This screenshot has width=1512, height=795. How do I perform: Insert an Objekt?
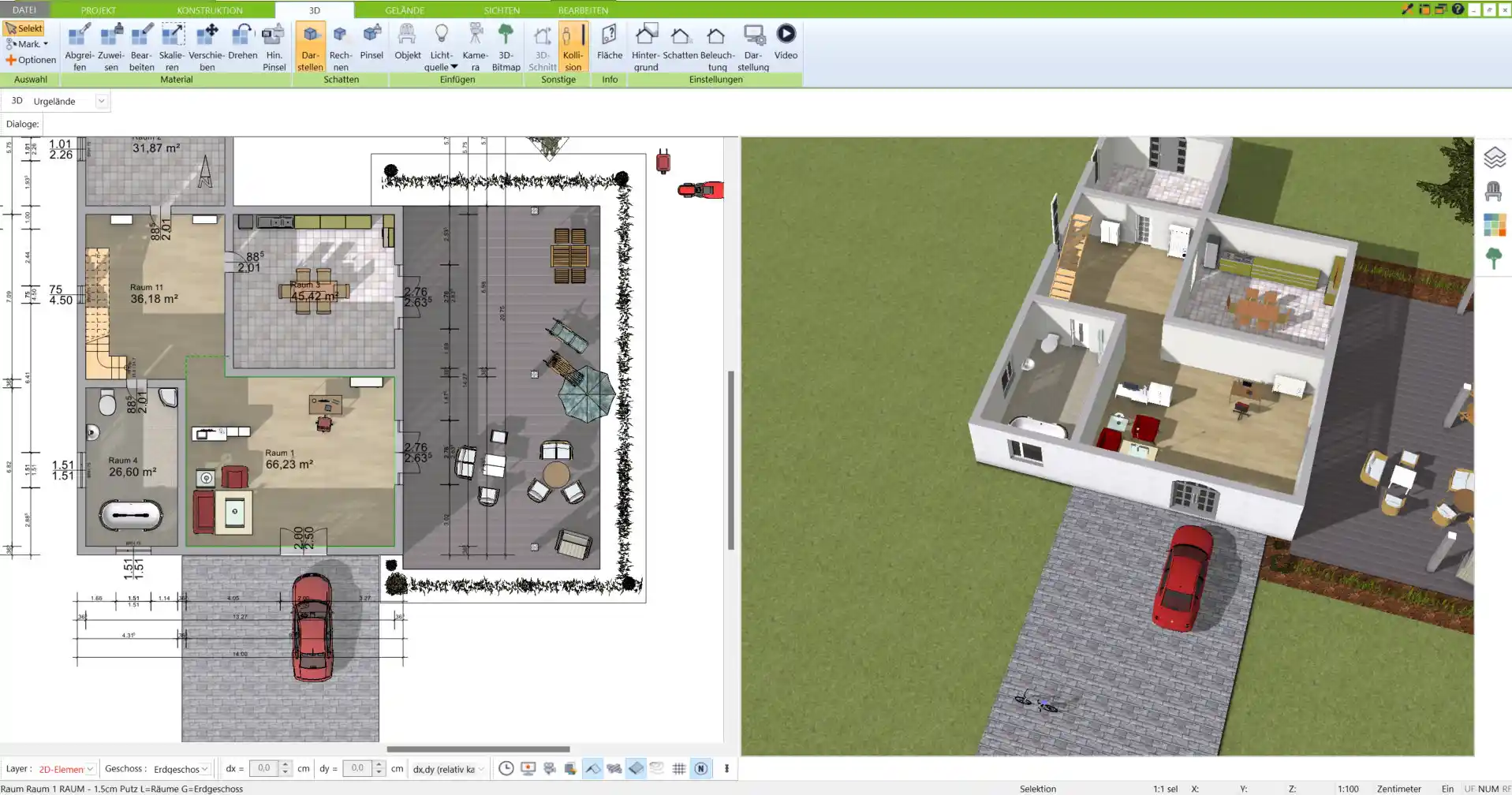(x=407, y=41)
